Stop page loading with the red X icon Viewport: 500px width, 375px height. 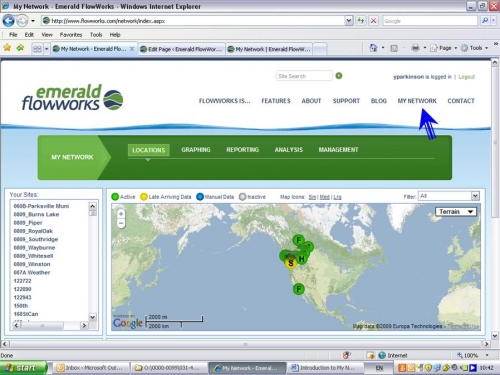[x=373, y=21]
